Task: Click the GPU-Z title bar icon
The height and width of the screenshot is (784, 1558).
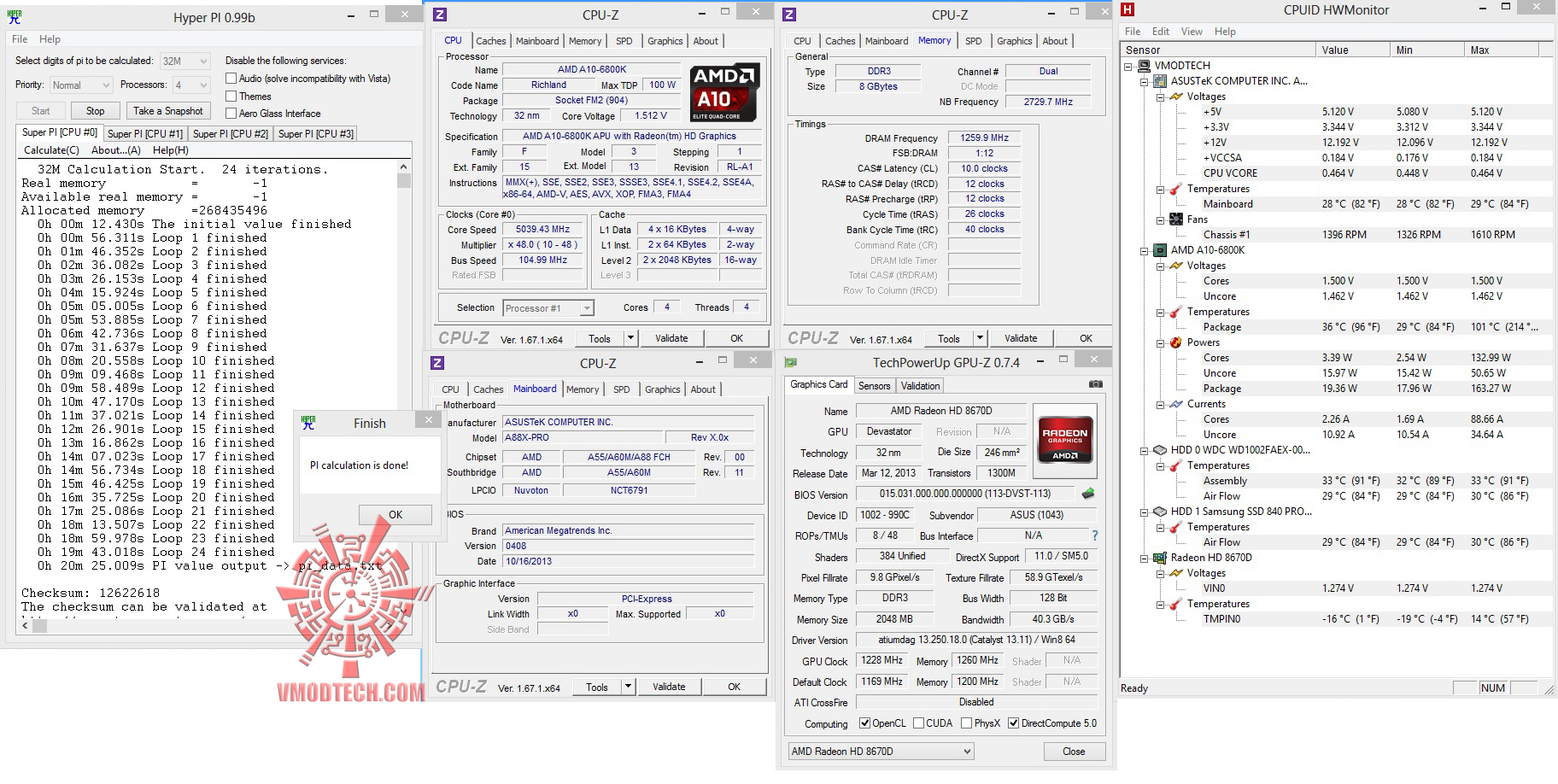Action: pos(792,362)
